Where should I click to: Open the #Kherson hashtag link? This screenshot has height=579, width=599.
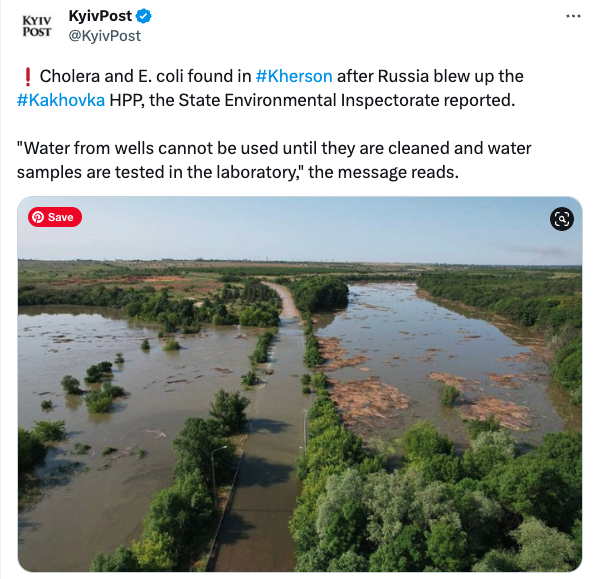294,76
